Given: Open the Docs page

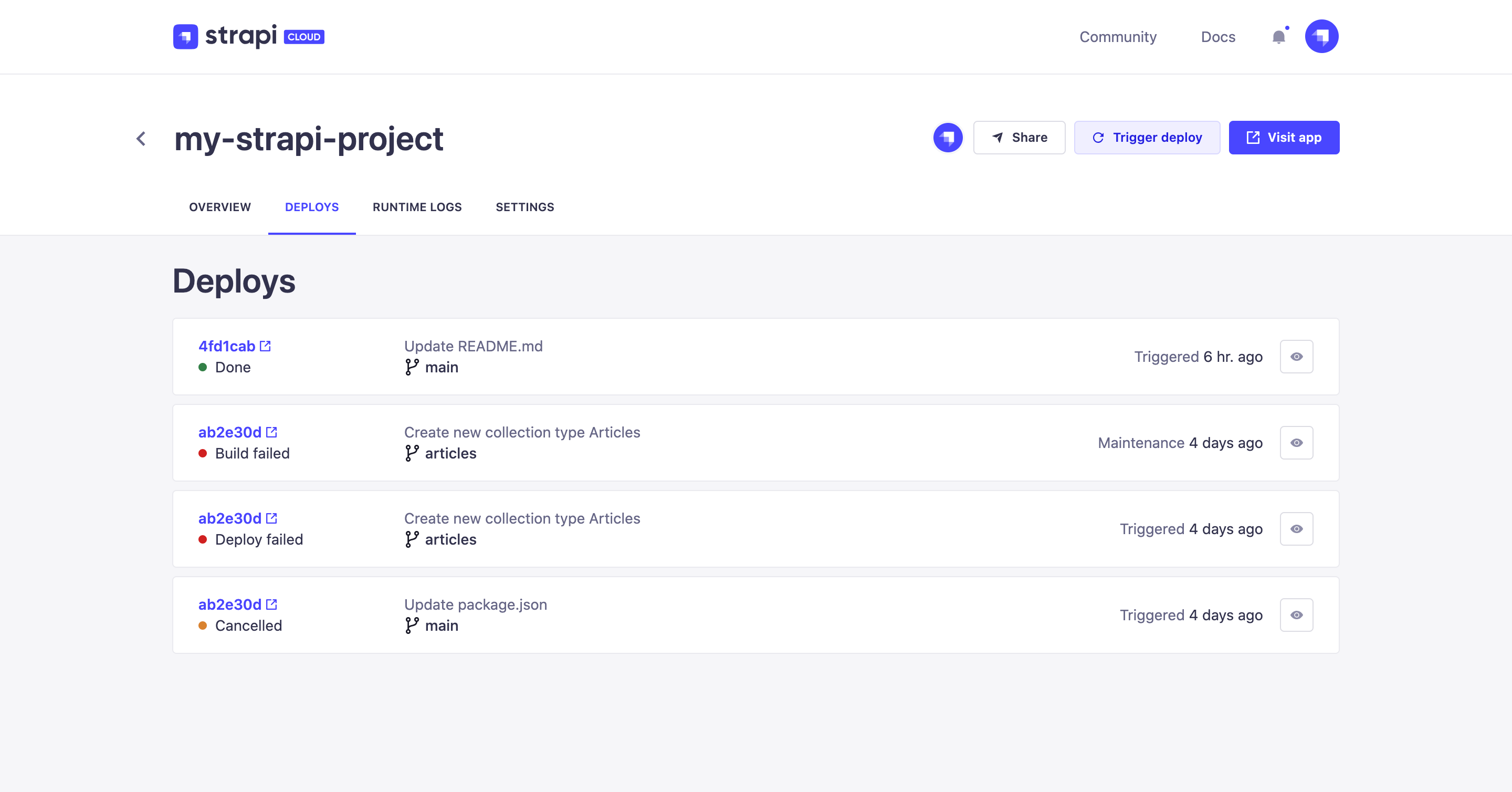Looking at the screenshot, I should point(1218,36).
